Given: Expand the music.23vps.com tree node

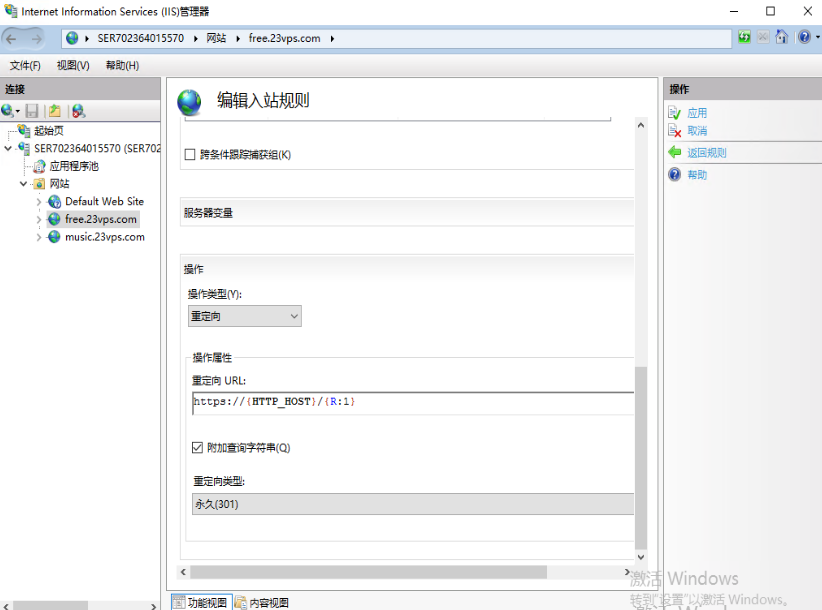Looking at the screenshot, I should (38, 237).
